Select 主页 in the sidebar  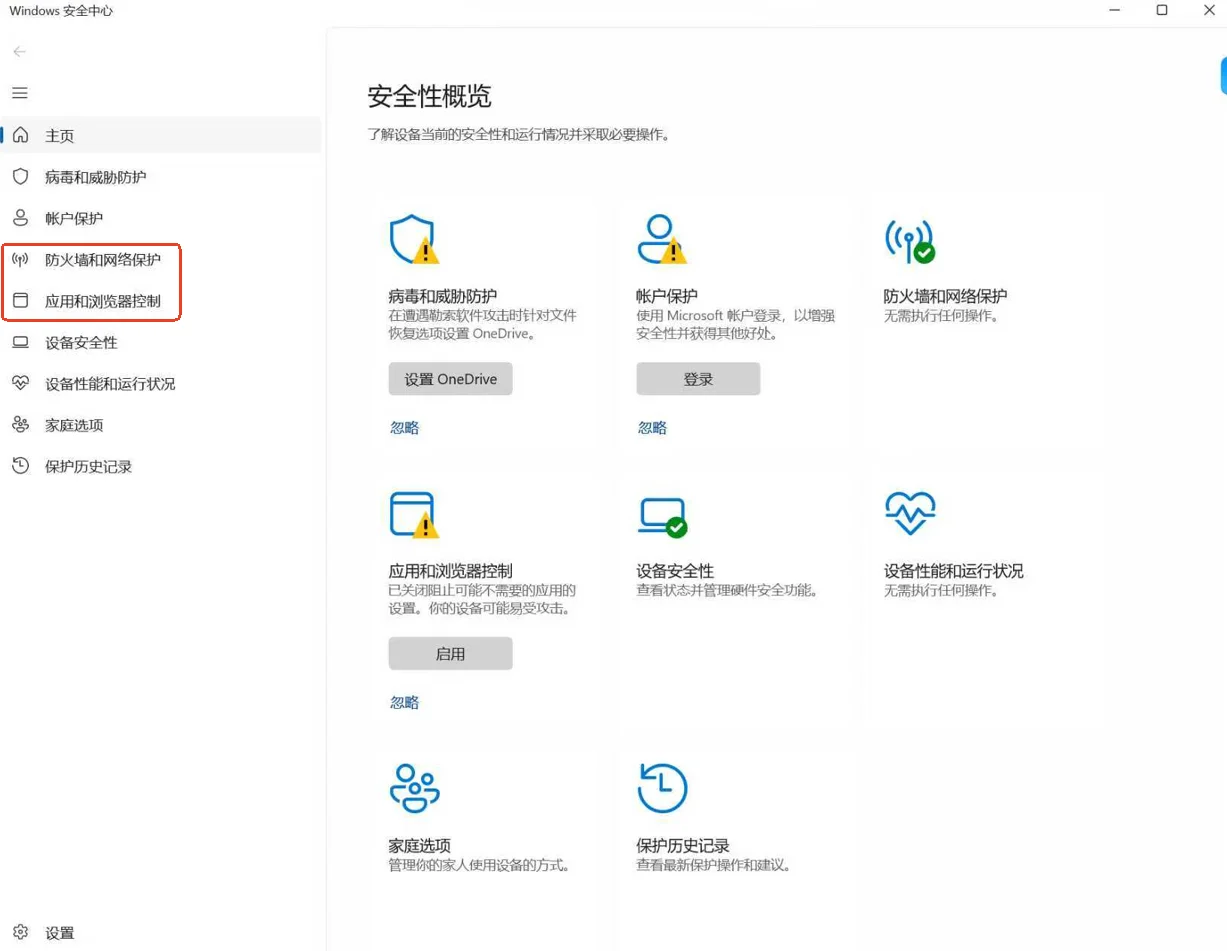point(60,136)
